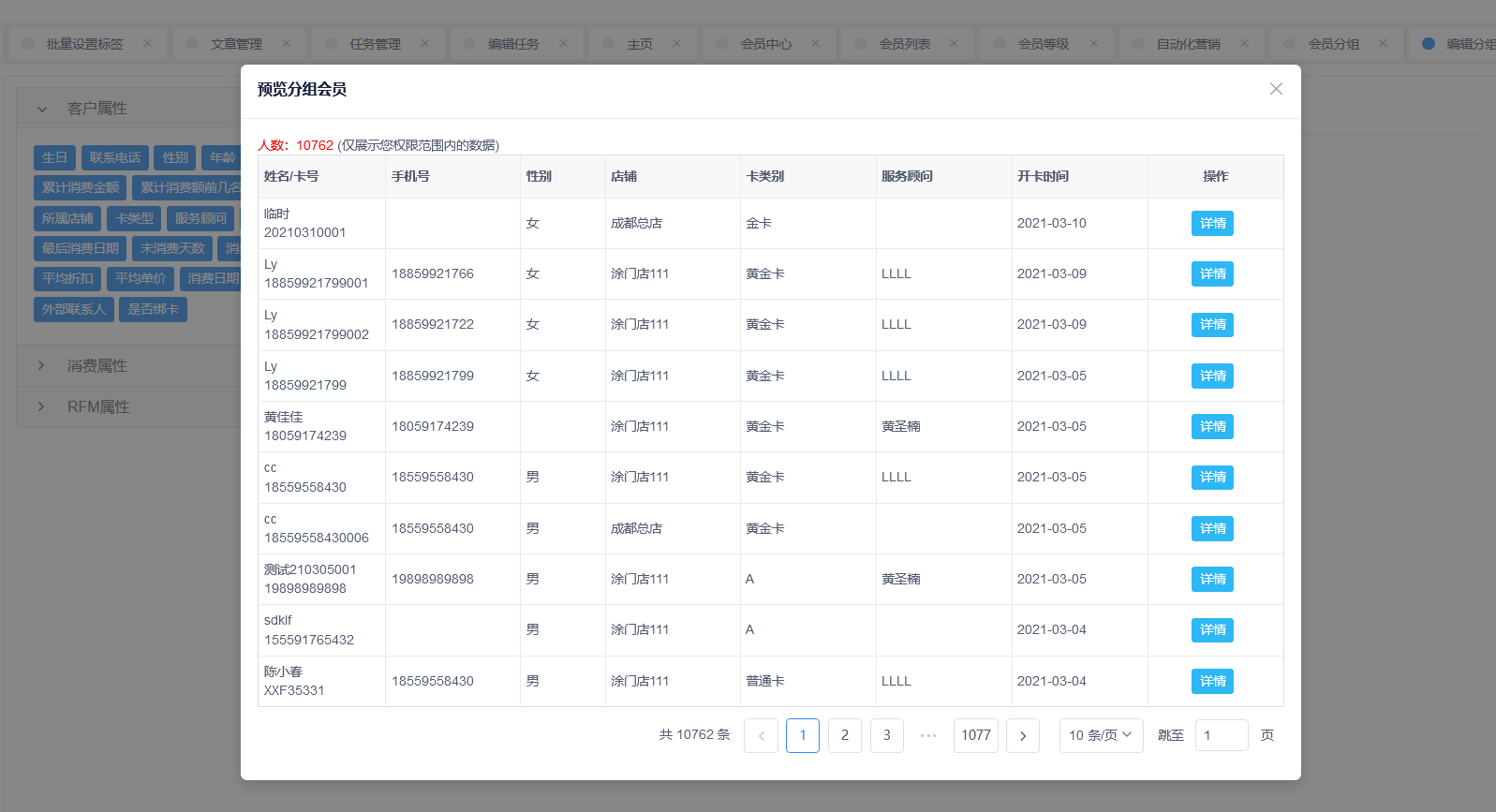Expand the 消费属性 section
Image resolution: width=1496 pixels, height=812 pixels.
(x=96, y=366)
